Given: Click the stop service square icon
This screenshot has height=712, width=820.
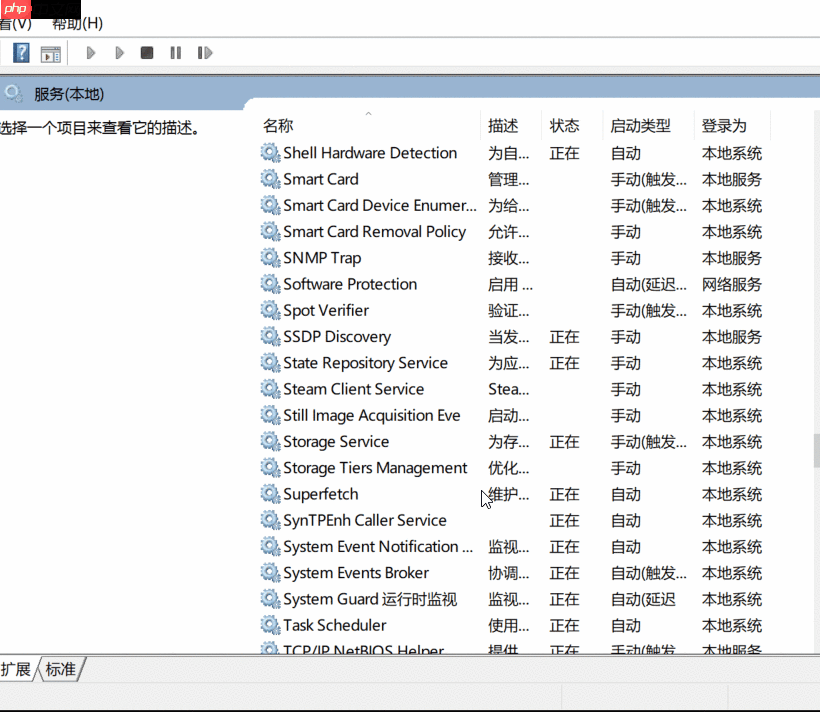Looking at the screenshot, I should pos(147,52).
